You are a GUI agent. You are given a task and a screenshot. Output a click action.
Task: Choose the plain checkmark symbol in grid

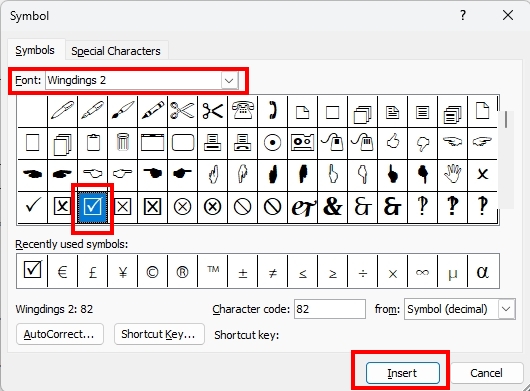(32, 206)
